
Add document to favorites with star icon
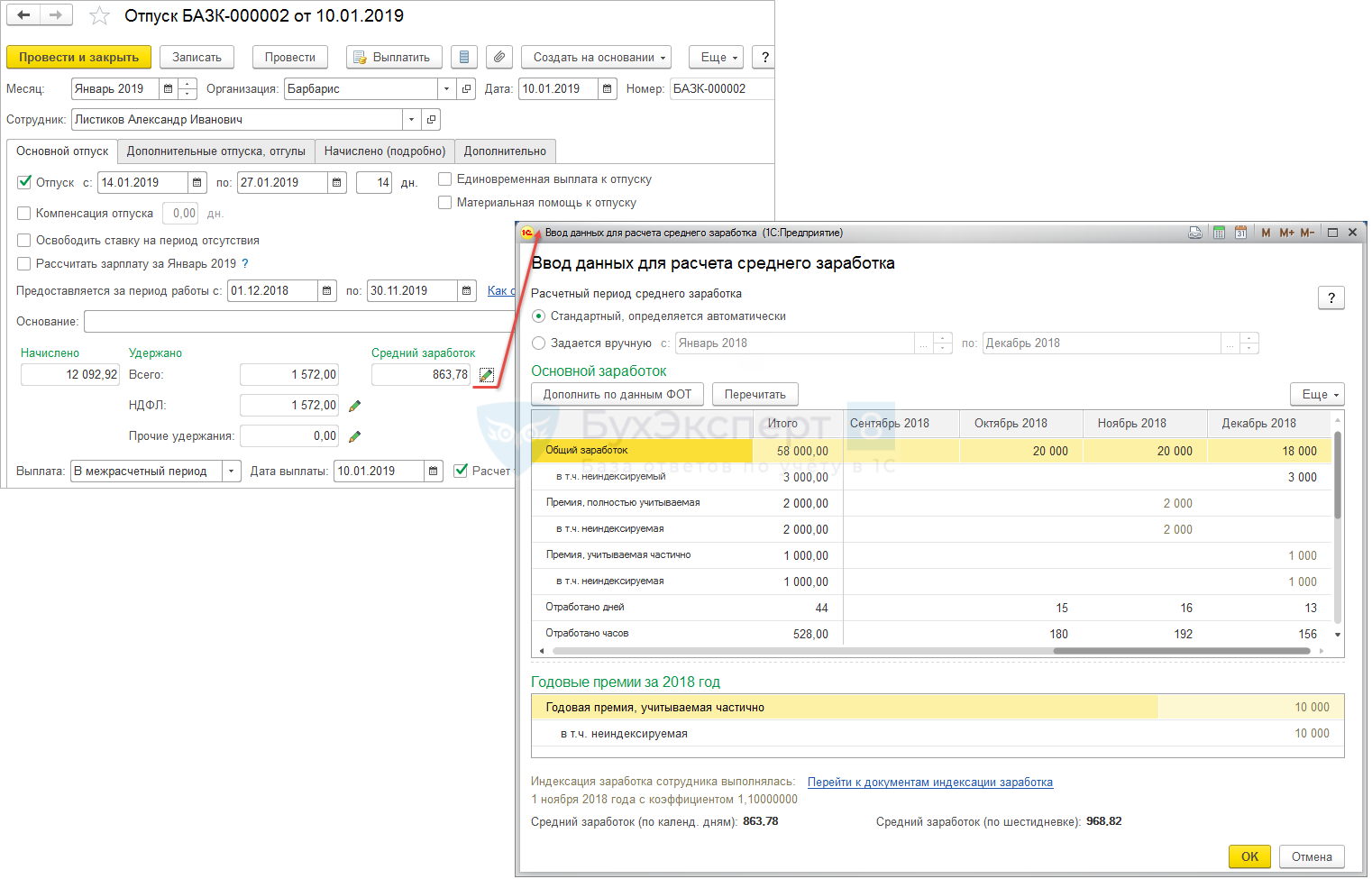coord(99,16)
